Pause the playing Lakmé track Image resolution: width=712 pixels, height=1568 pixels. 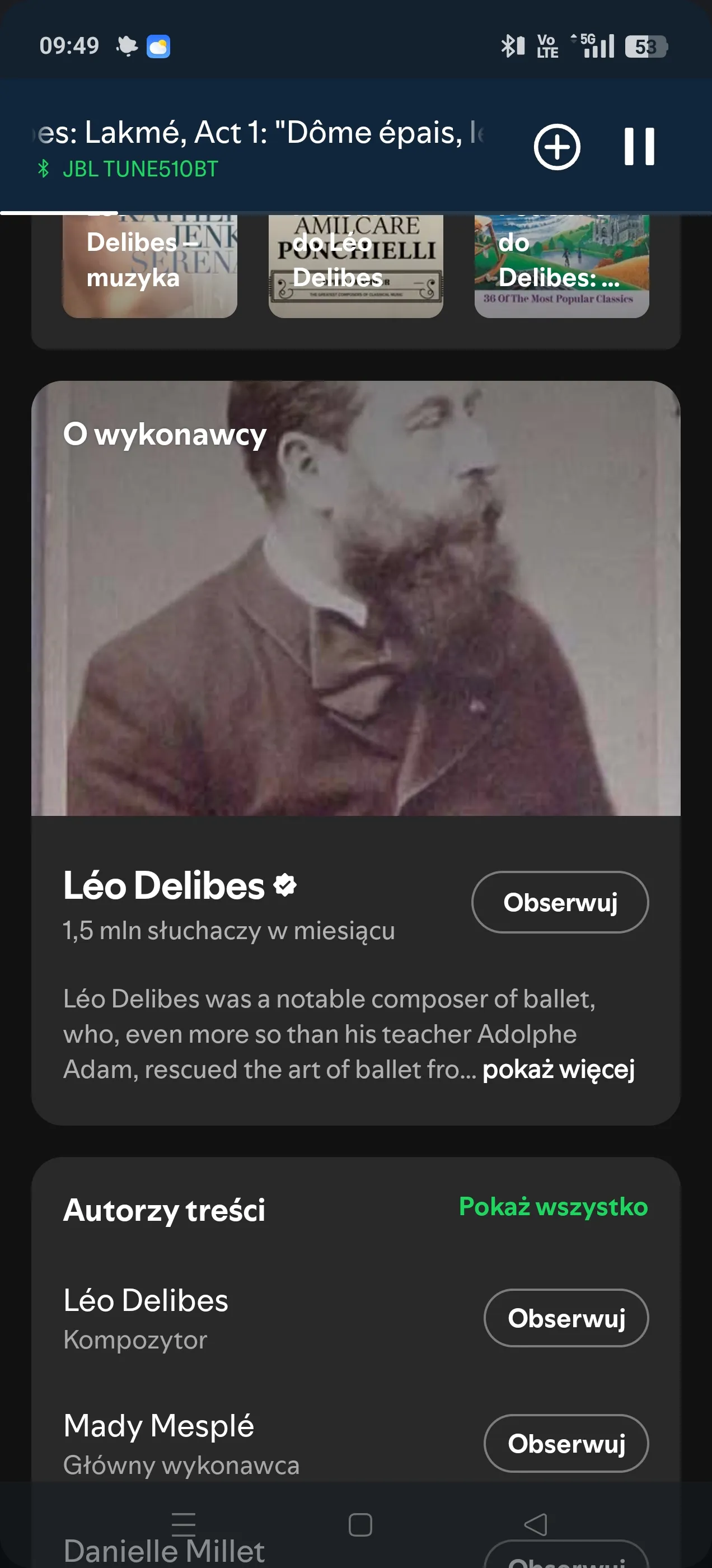(x=639, y=147)
